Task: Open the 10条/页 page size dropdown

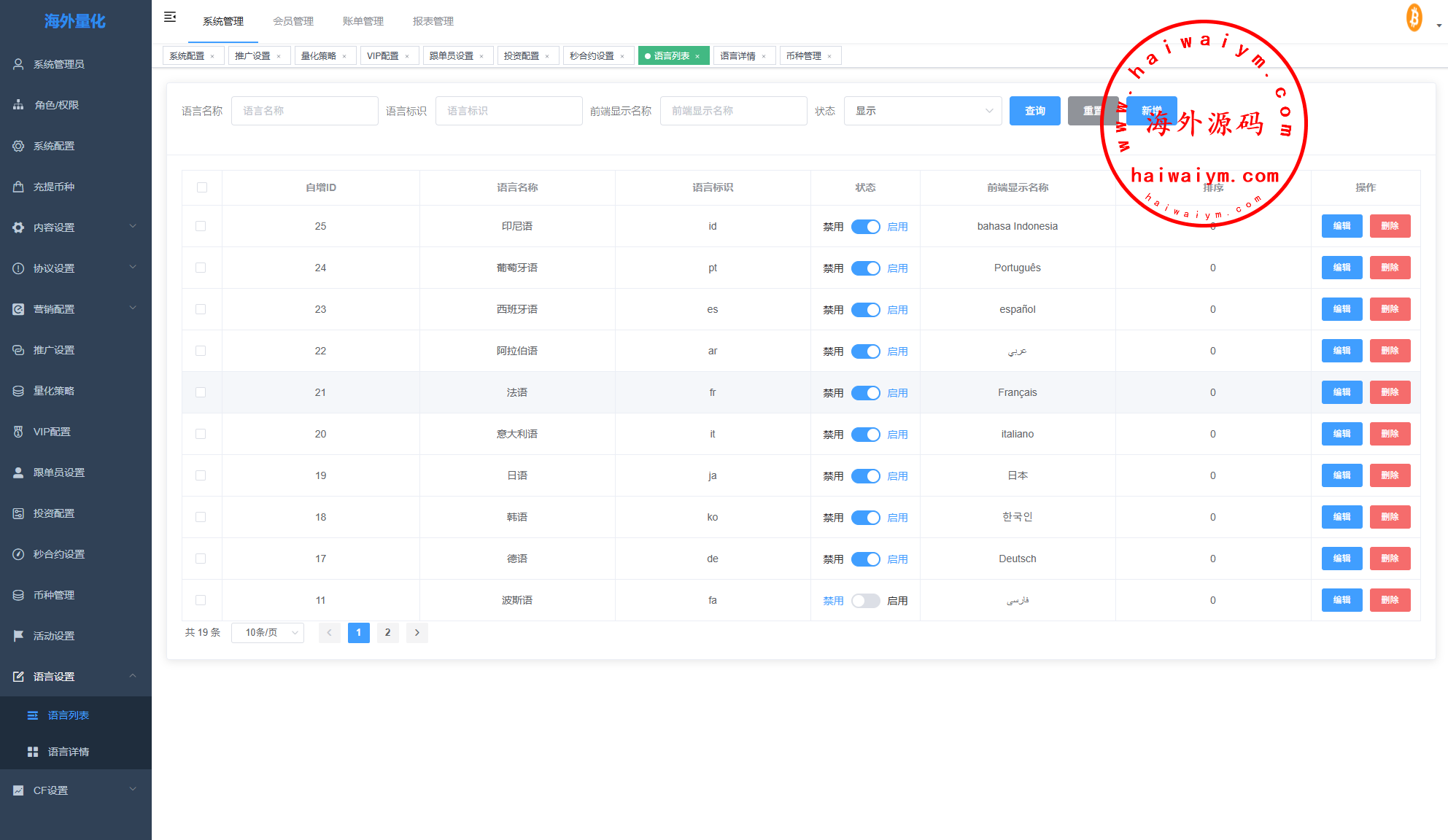Action: pos(267,633)
